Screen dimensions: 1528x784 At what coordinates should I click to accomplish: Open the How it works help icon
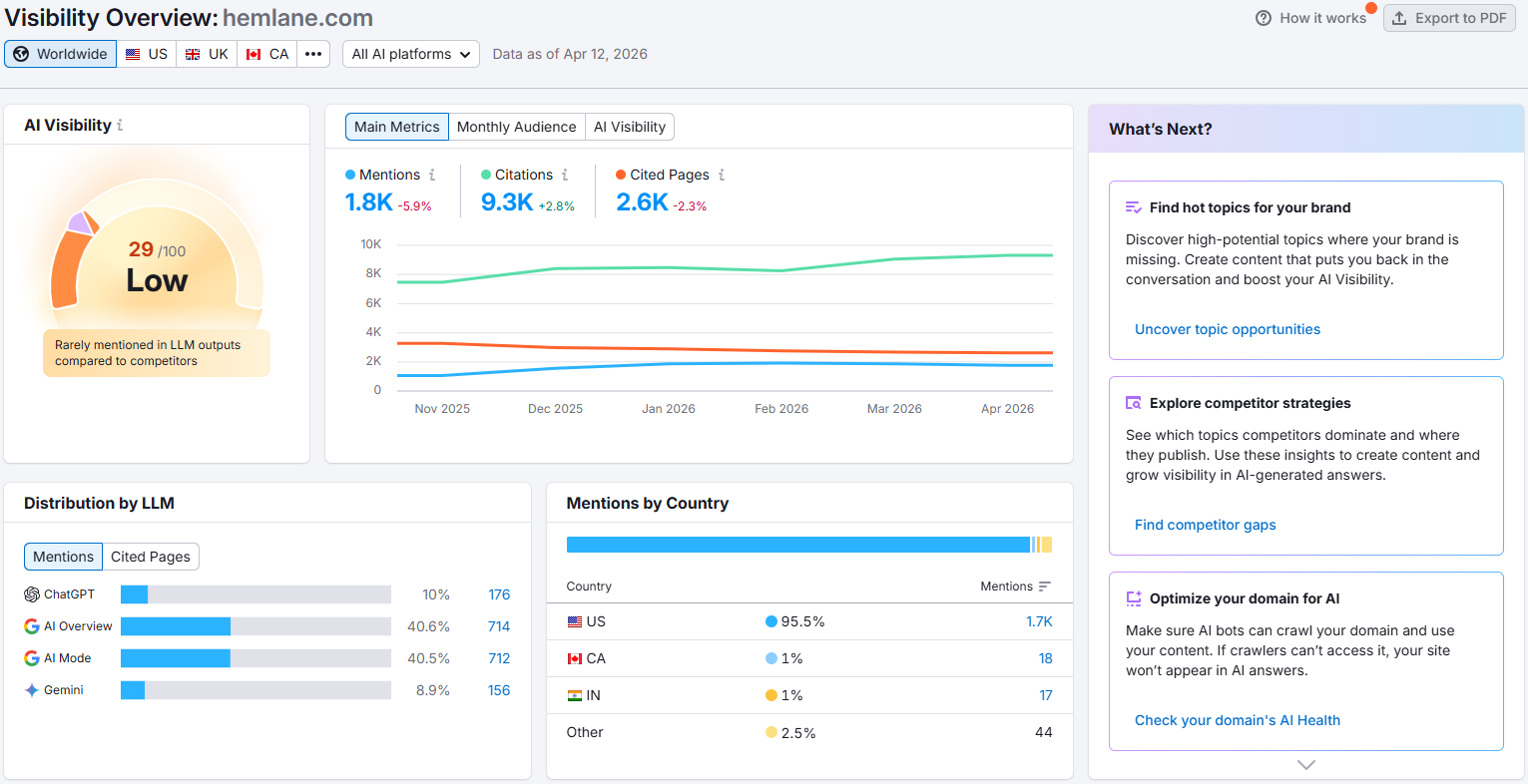(x=1263, y=17)
